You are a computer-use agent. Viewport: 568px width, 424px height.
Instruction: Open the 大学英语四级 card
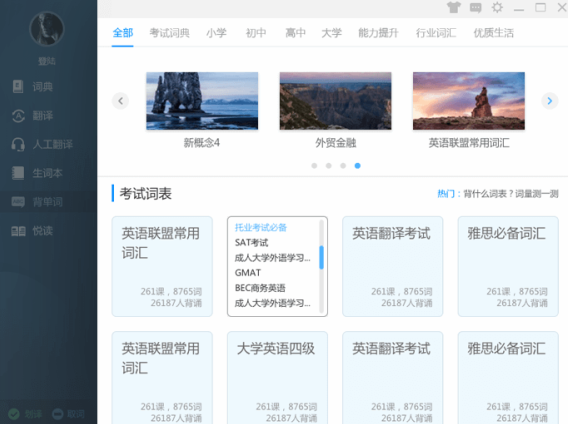click(x=277, y=378)
